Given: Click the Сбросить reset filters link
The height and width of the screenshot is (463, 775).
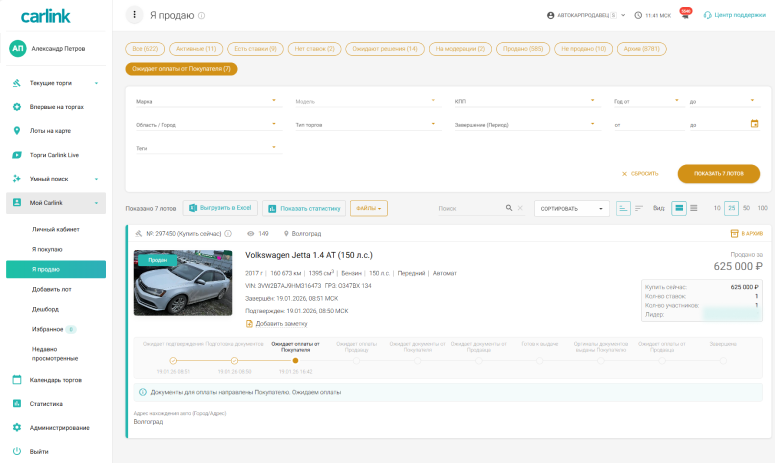Looking at the screenshot, I should 640,173.
